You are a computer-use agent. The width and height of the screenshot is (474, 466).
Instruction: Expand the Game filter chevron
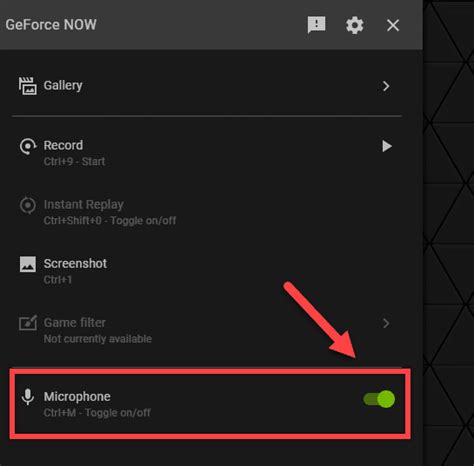[386, 323]
